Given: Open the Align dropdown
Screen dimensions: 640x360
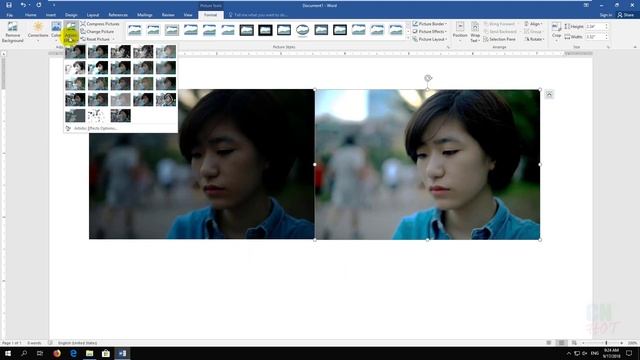Looking at the screenshot, I should (533, 24).
